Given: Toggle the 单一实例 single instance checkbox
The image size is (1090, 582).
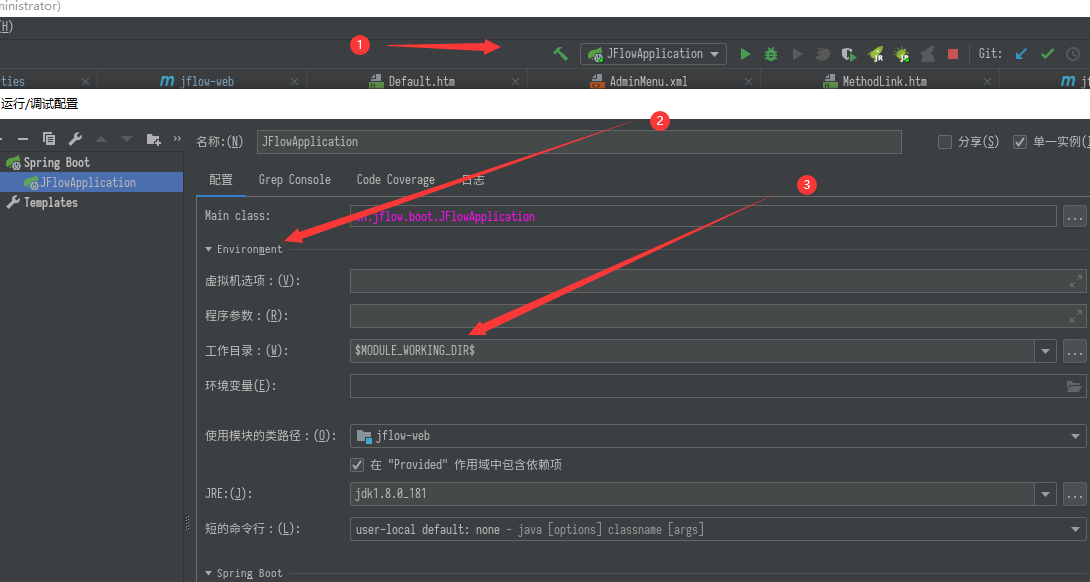Looking at the screenshot, I should tap(1020, 142).
